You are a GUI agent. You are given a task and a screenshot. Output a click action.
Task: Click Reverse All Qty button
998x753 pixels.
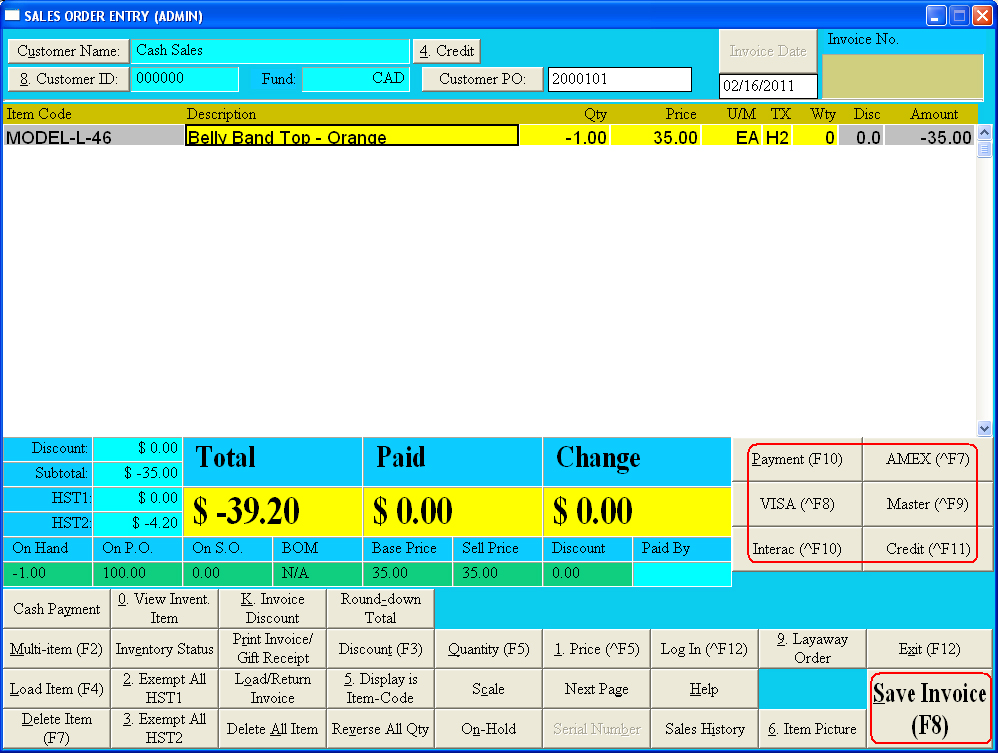(380, 729)
